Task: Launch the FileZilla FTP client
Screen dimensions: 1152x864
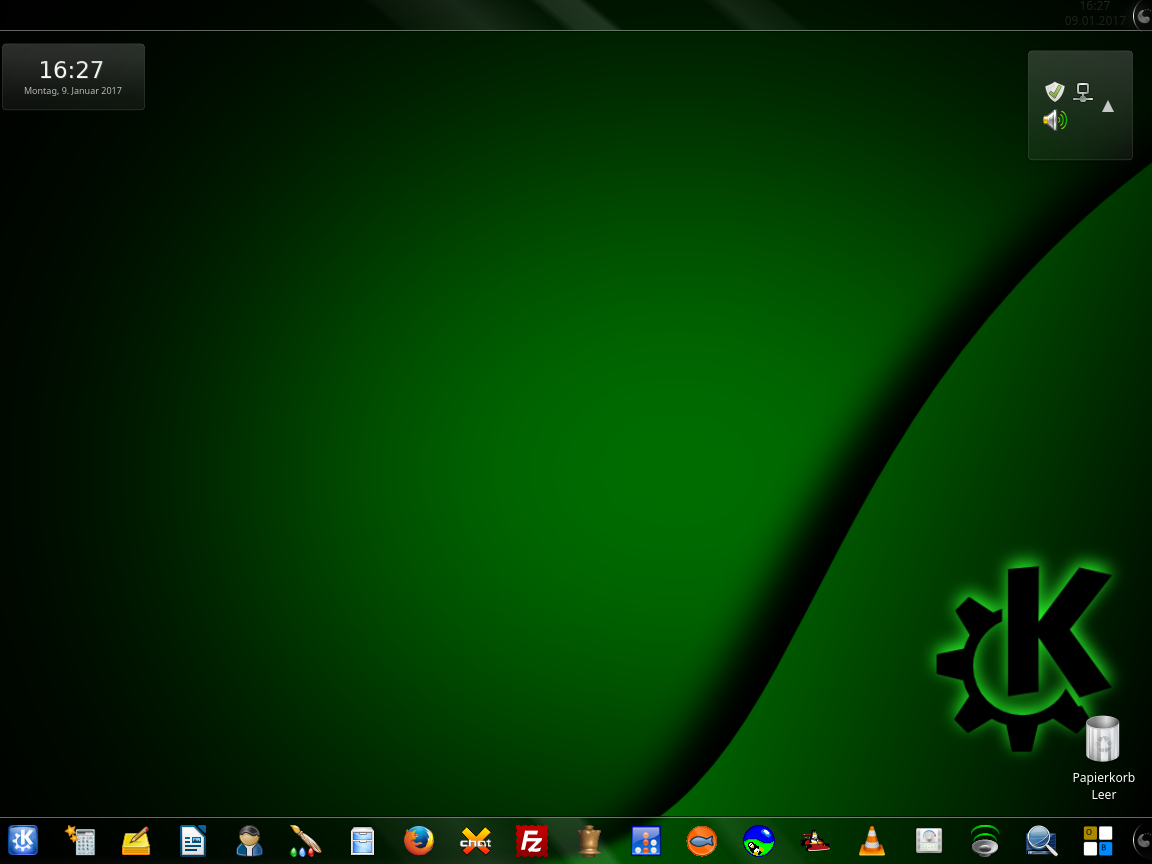Action: tap(531, 840)
